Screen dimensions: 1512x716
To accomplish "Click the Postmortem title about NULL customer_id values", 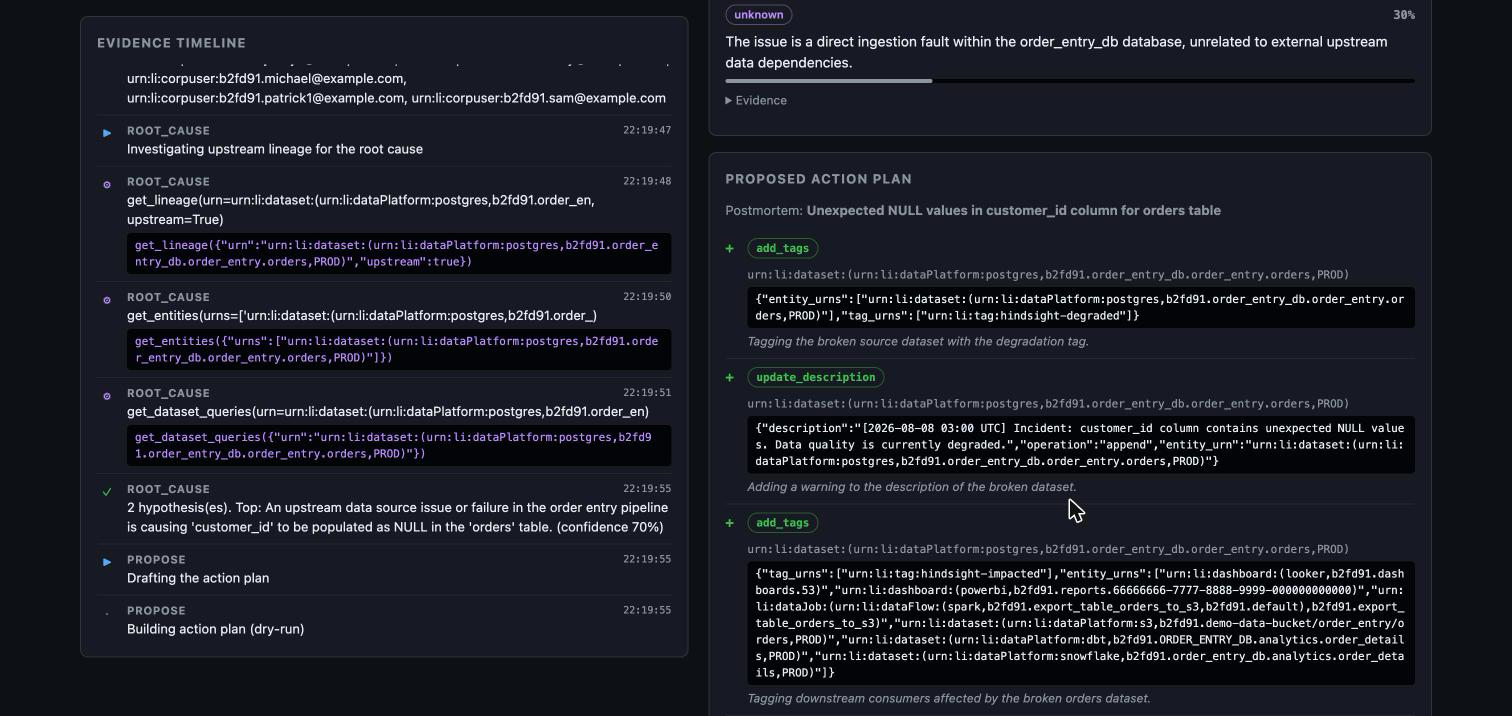I will coord(1013,210).
